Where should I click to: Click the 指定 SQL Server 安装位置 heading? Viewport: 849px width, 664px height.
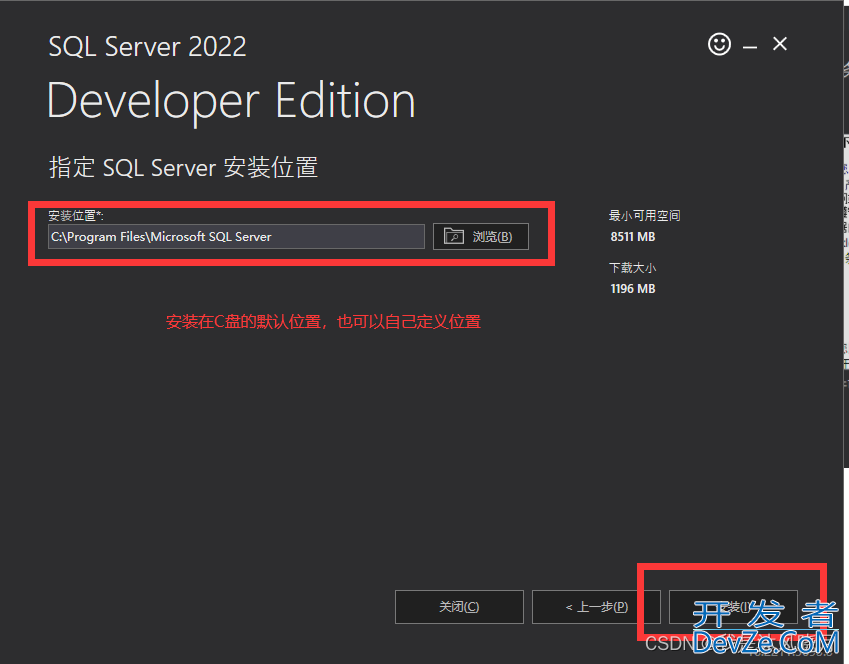(183, 167)
